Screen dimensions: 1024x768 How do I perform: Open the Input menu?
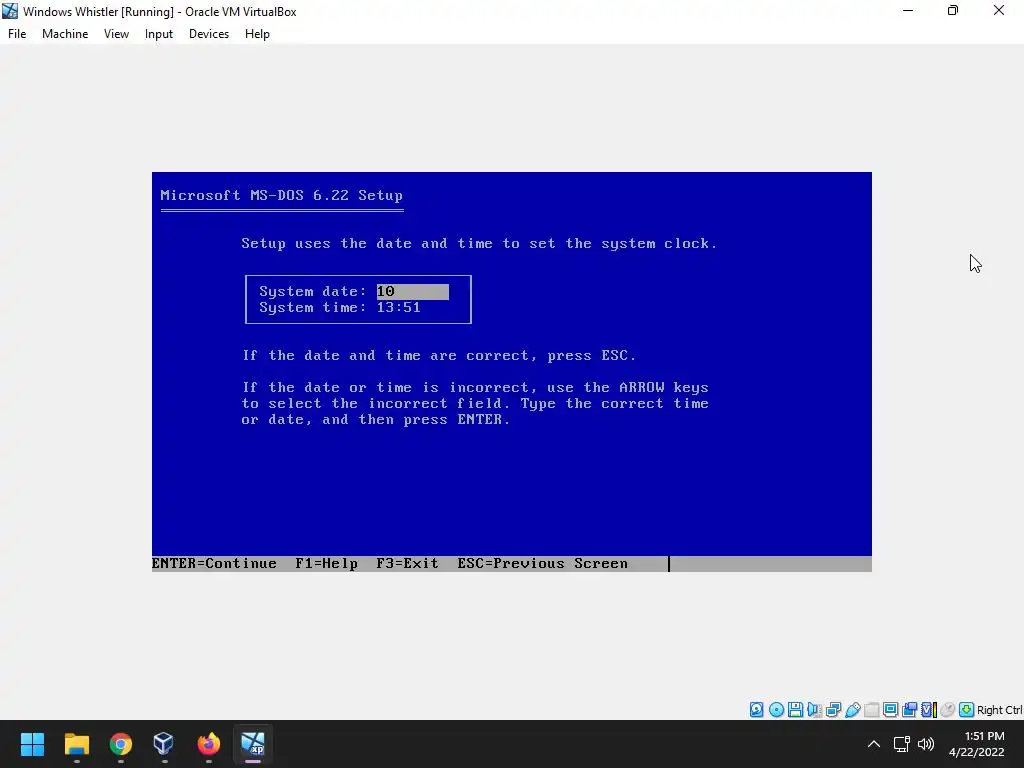coord(159,34)
